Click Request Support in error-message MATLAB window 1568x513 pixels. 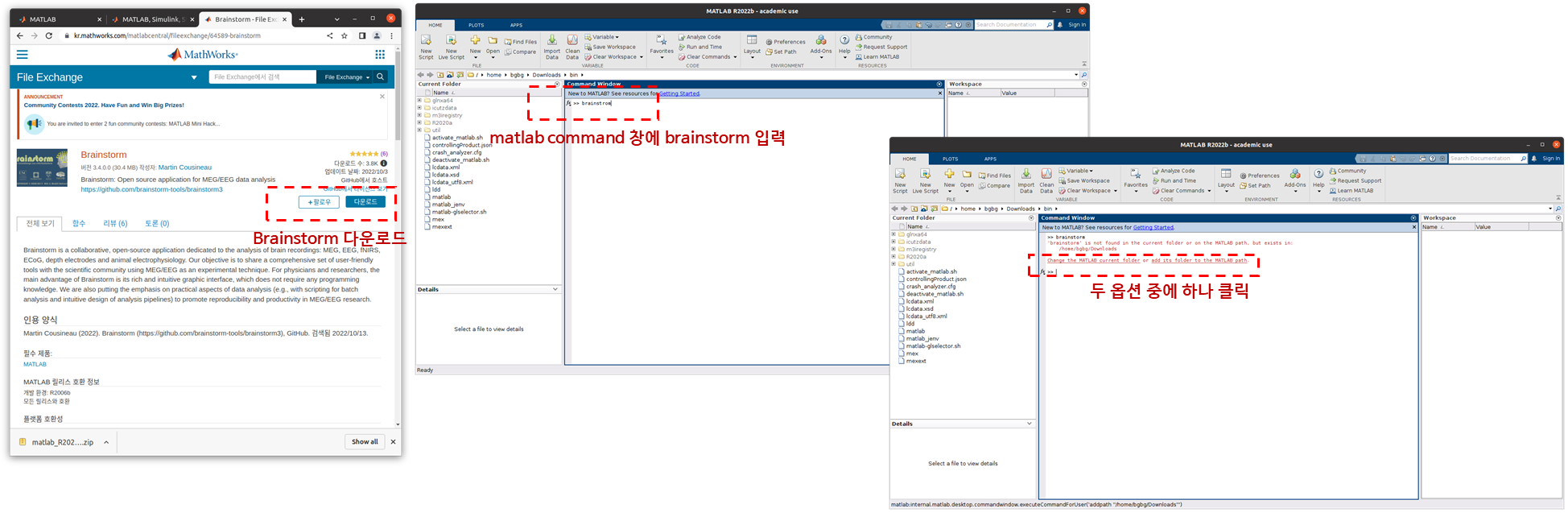(1355, 180)
